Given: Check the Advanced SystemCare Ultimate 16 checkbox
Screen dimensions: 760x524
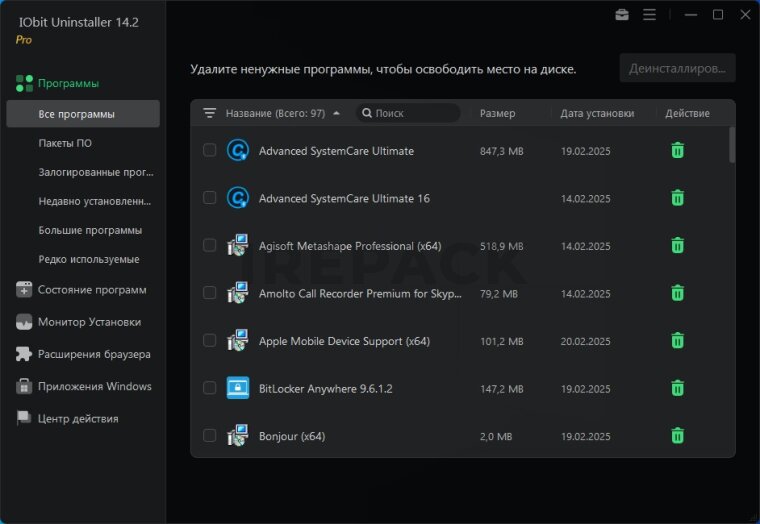Looking at the screenshot, I should click(x=209, y=198).
